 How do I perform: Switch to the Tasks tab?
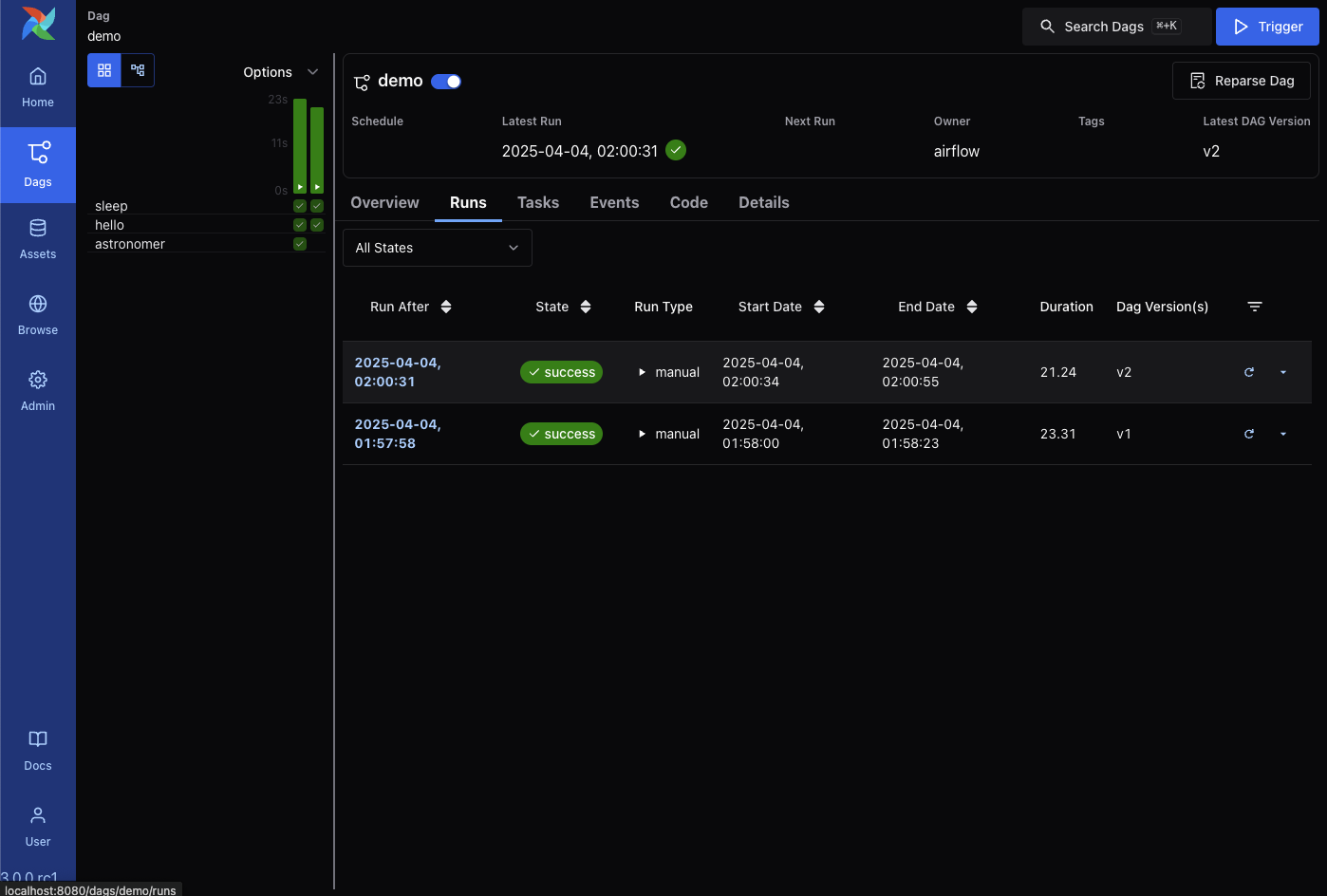(x=537, y=202)
